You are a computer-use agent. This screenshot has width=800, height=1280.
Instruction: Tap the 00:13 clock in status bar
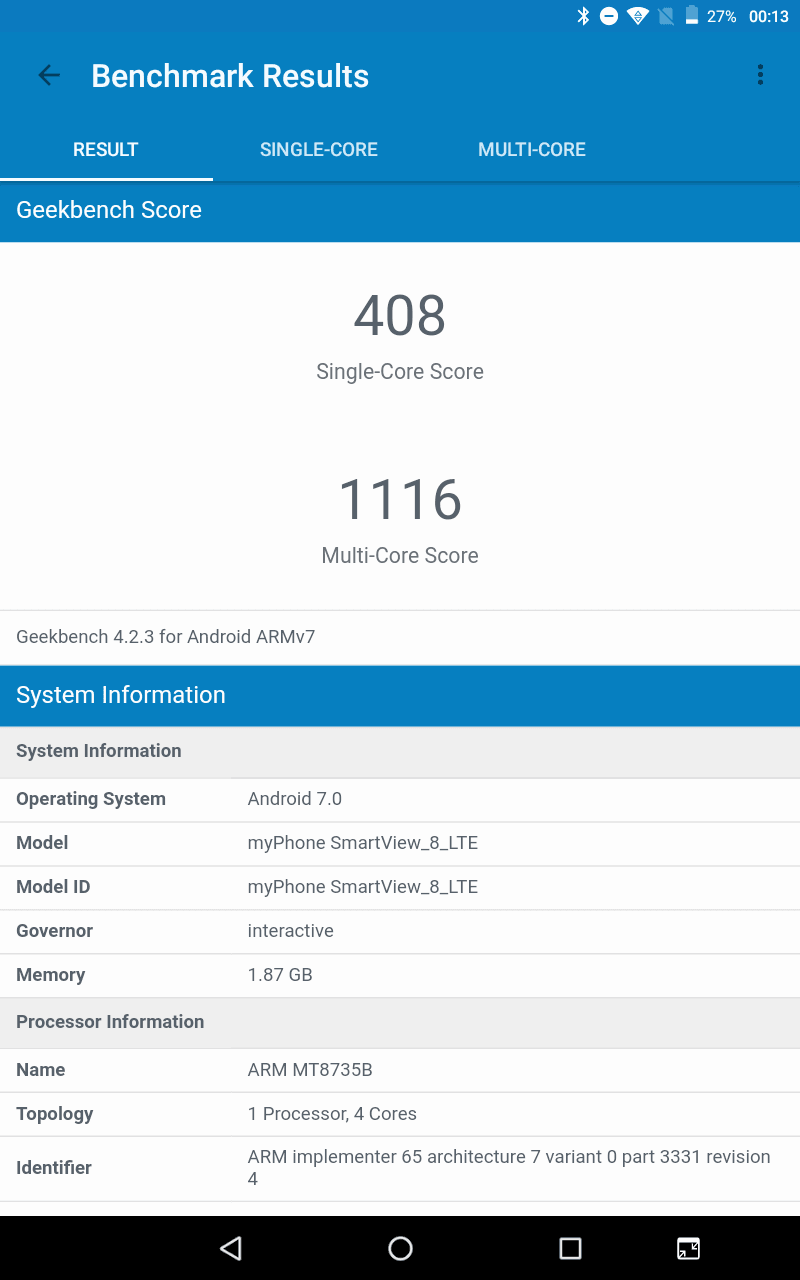click(x=769, y=16)
